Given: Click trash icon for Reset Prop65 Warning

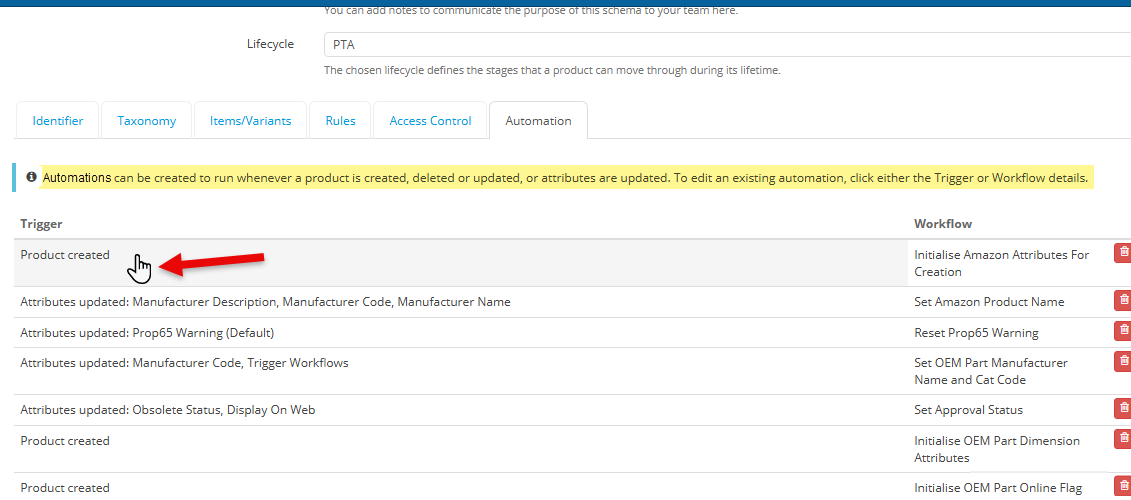Looking at the screenshot, I should [1123, 331].
